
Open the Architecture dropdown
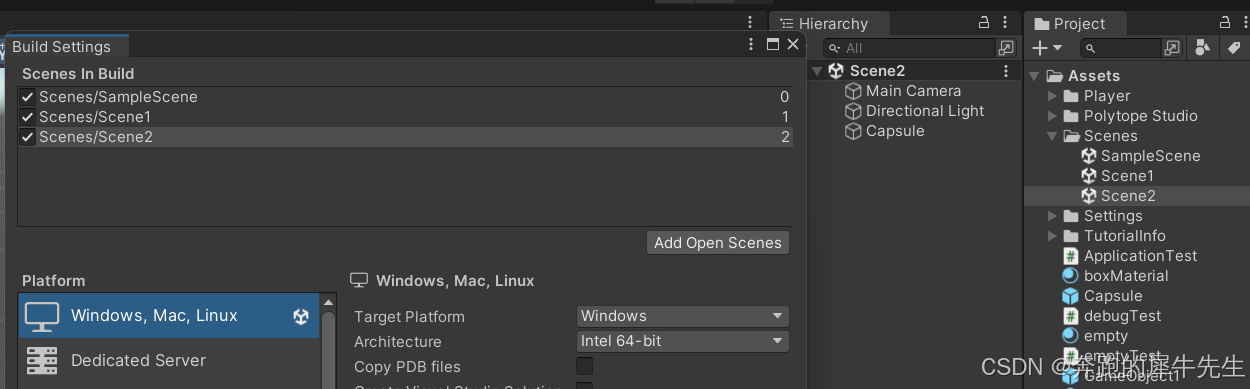click(683, 341)
